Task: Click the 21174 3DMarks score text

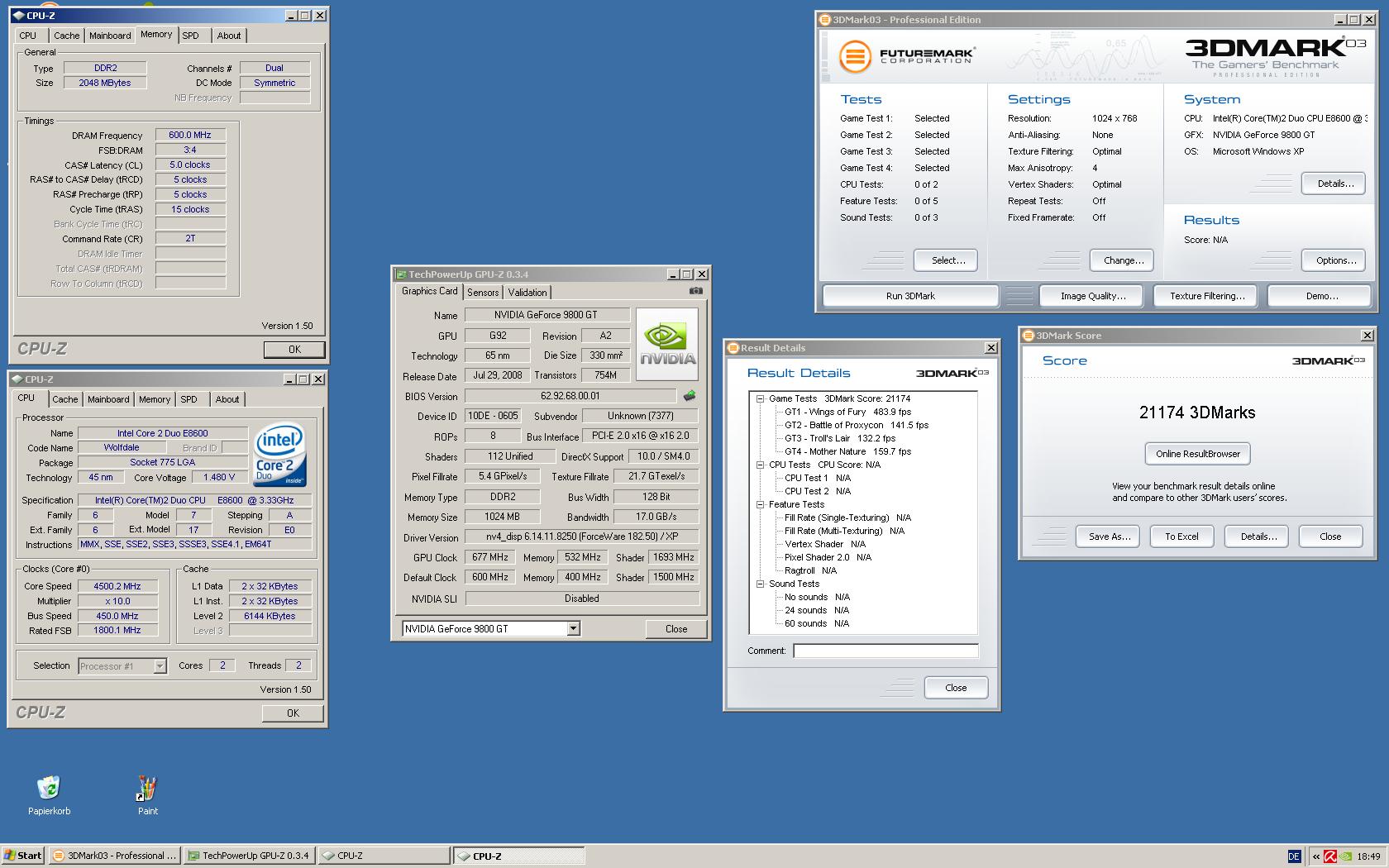Action: click(1197, 413)
